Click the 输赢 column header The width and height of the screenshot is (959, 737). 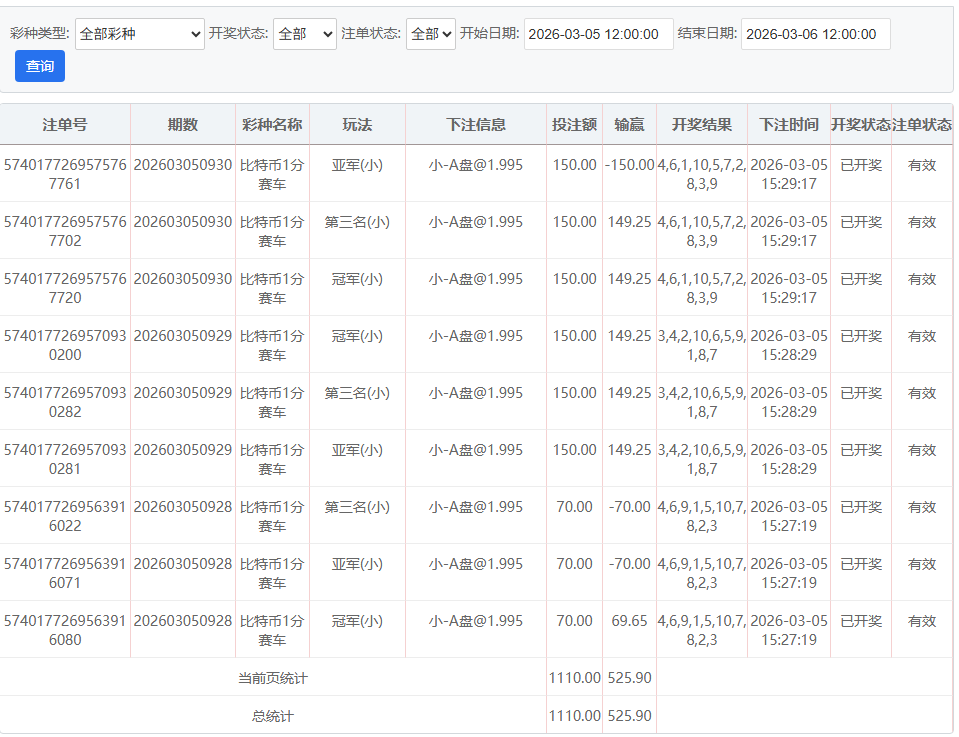pyautogui.click(x=629, y=125)
